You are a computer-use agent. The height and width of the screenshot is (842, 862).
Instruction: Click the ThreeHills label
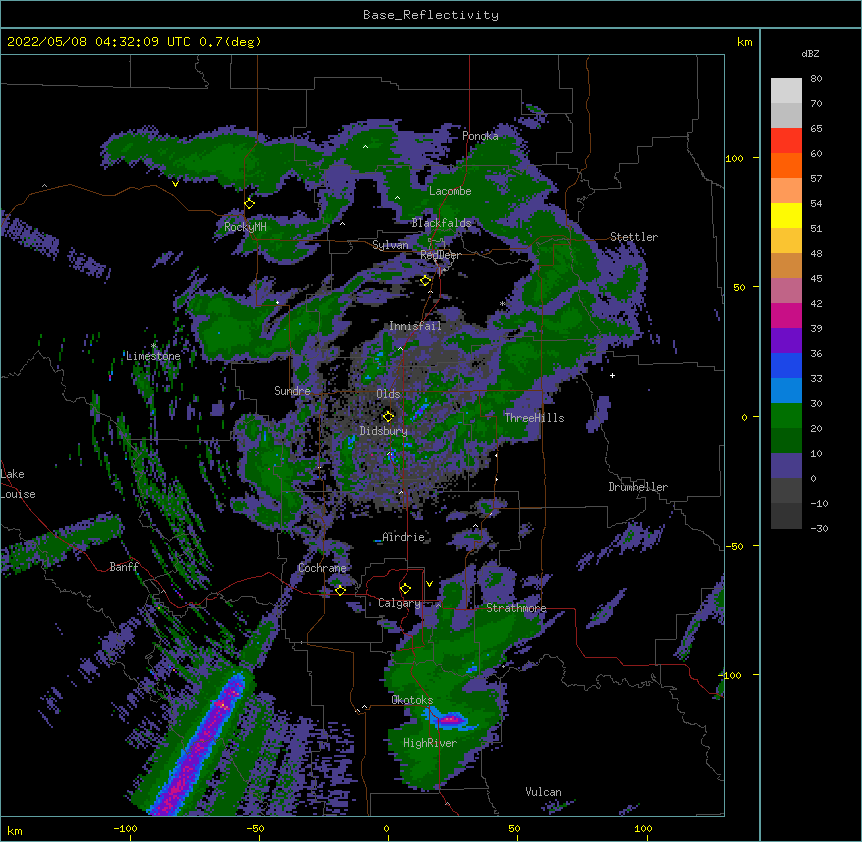tap(534, 418)
